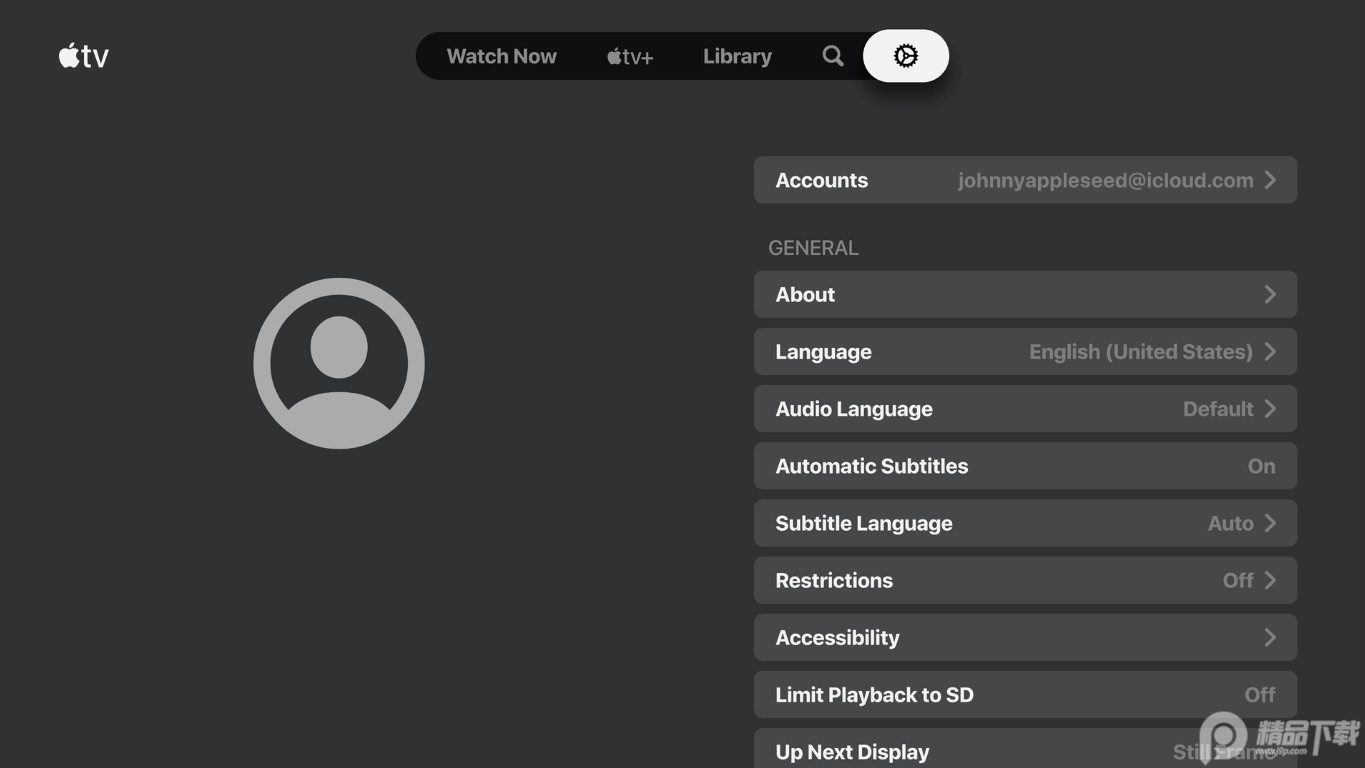Toggle Automatic Subtitles off
The image size is (1365, 768).
click(x=1025, y=465)
